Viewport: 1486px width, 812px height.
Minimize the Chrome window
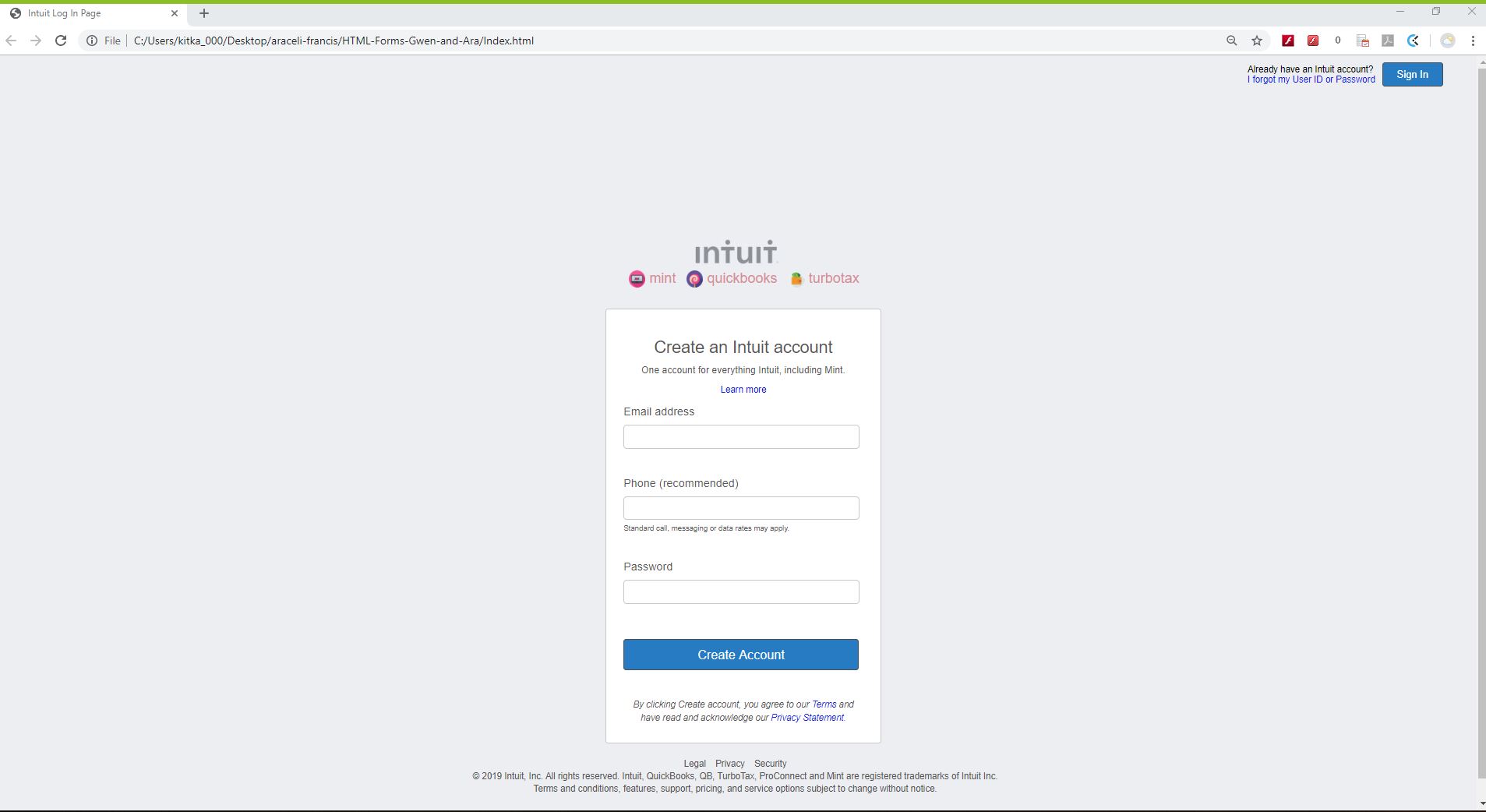click(x=1400, y=12)
